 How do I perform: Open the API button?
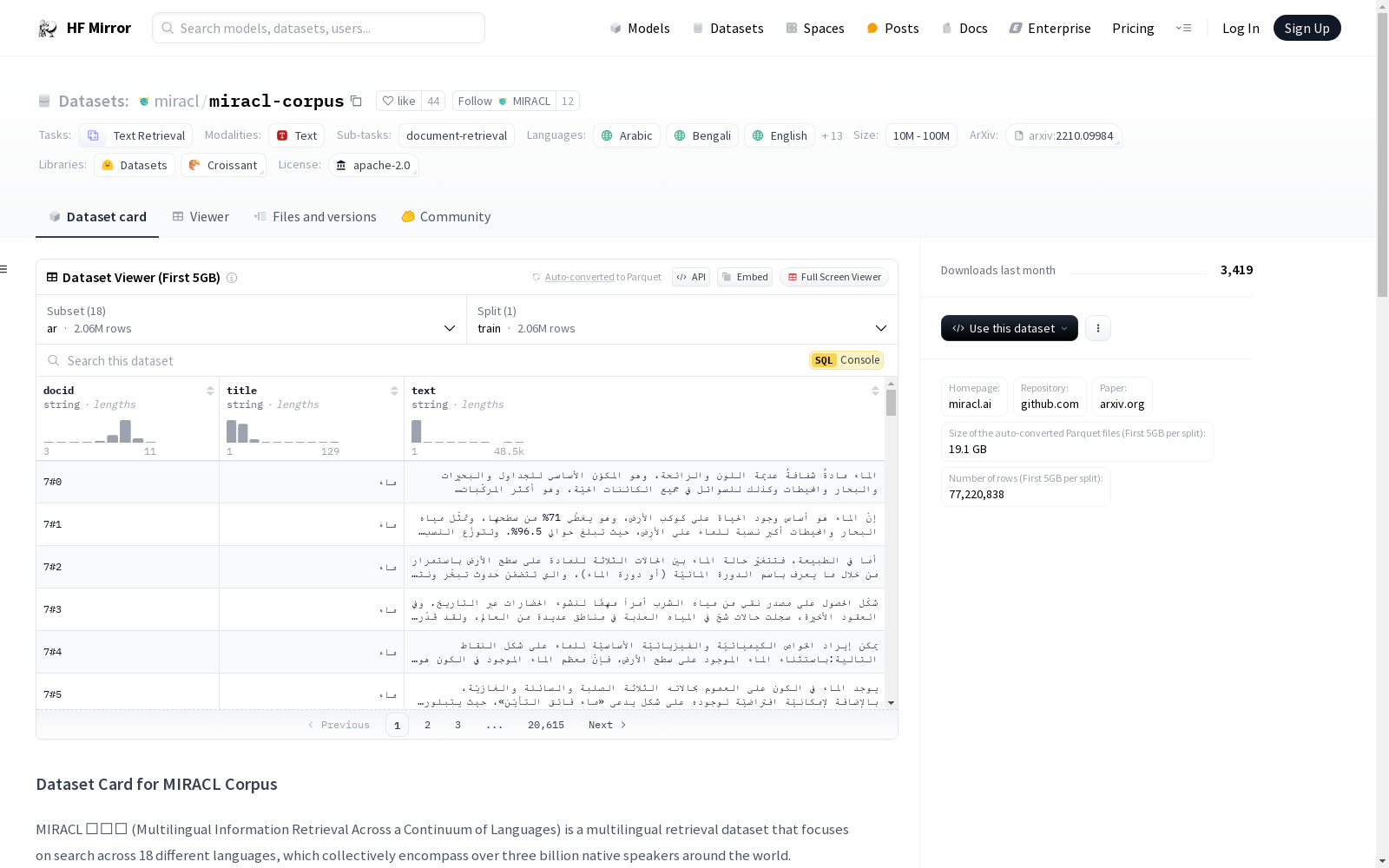tap(691, 277)
